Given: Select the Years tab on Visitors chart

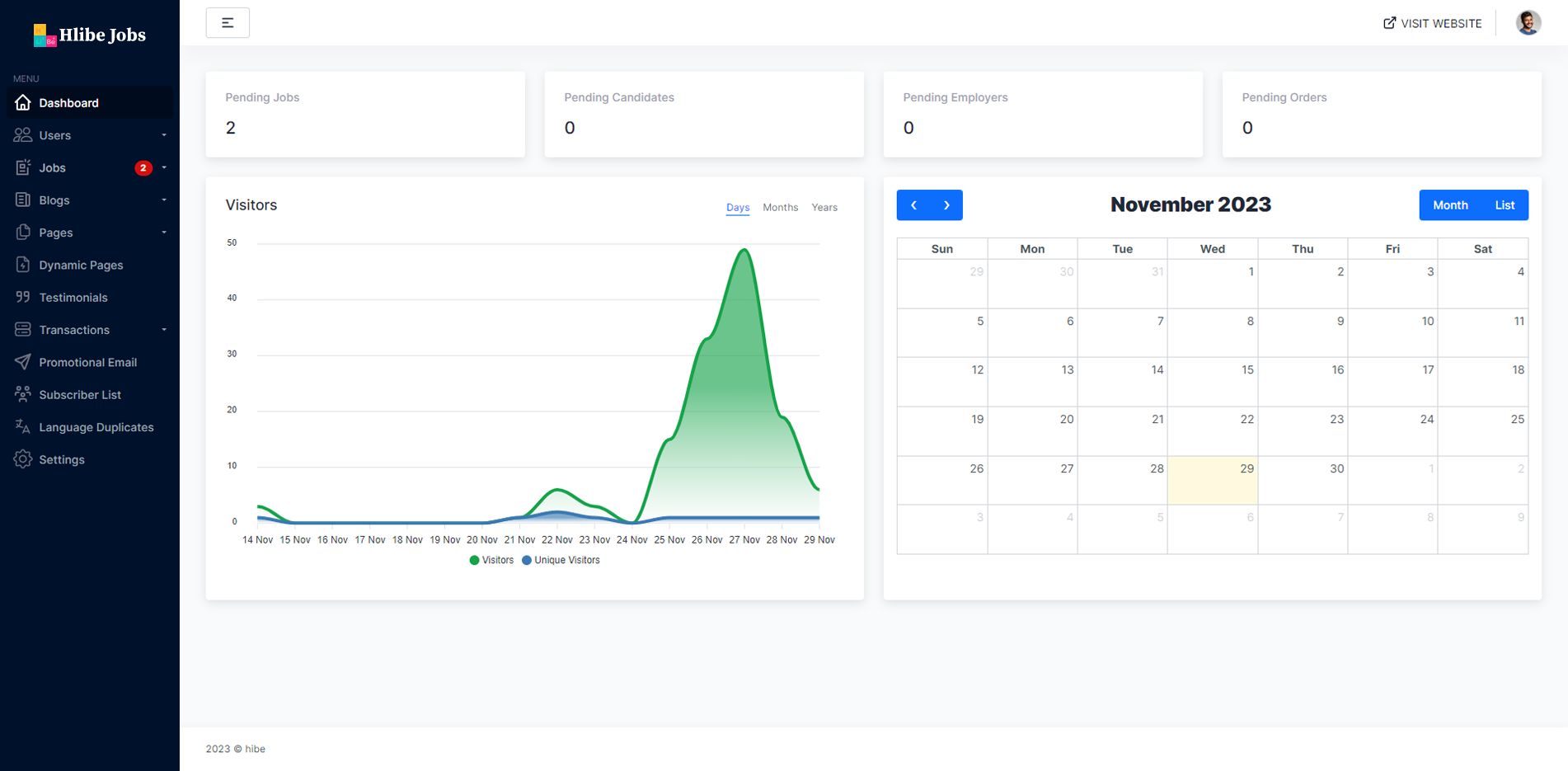Looking at the screenshot, I should tap(824, 208).
